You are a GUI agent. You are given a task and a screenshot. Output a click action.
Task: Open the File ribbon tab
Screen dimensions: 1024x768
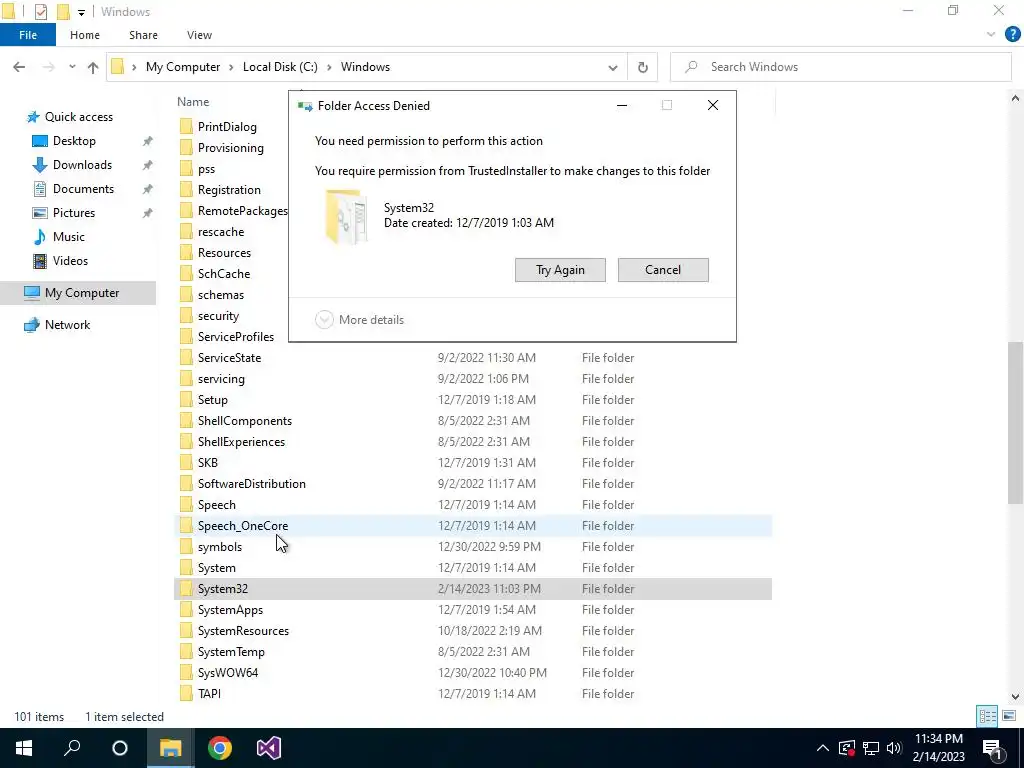tap(28, 35)
